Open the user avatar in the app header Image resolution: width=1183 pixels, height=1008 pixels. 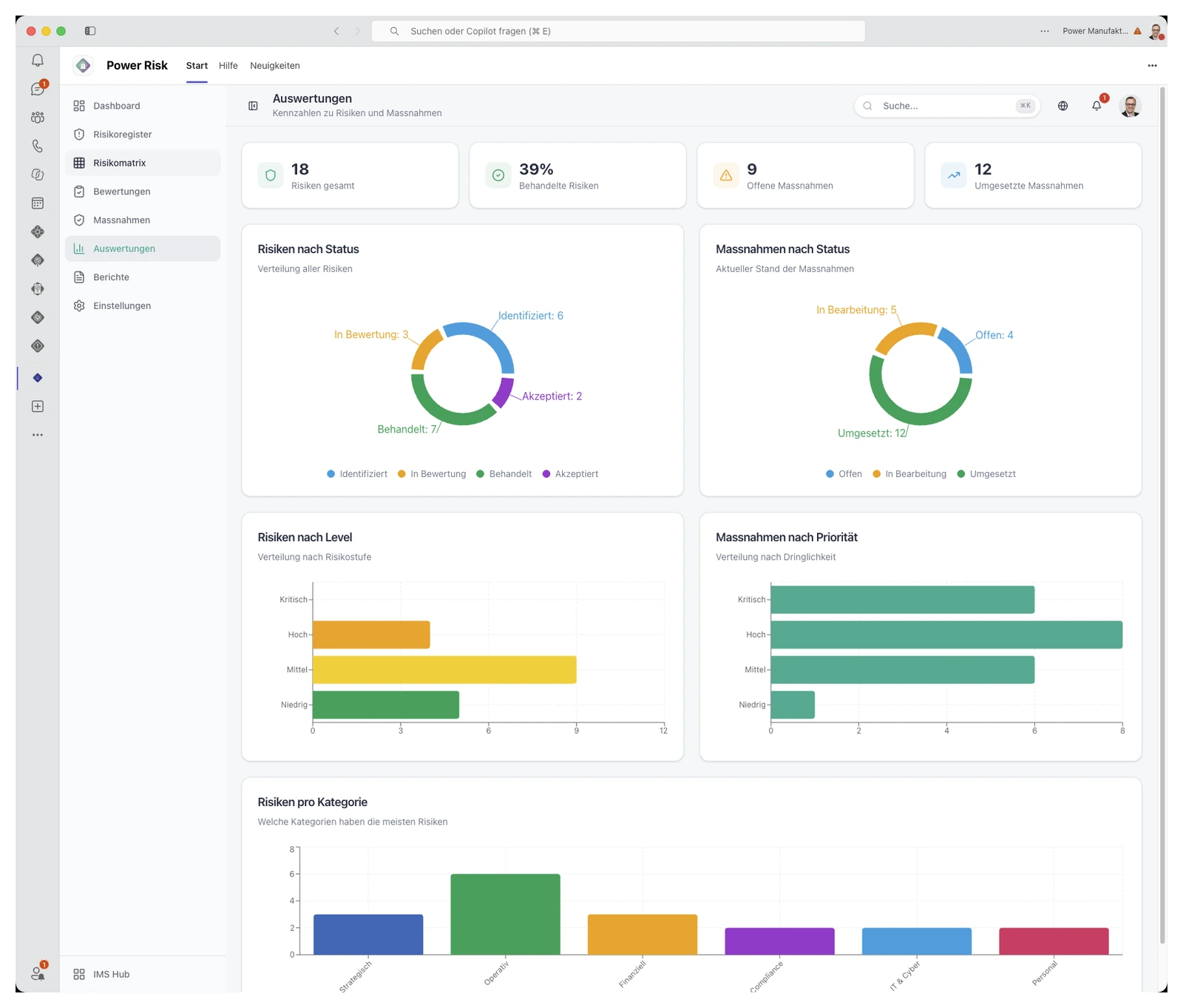1130,106
